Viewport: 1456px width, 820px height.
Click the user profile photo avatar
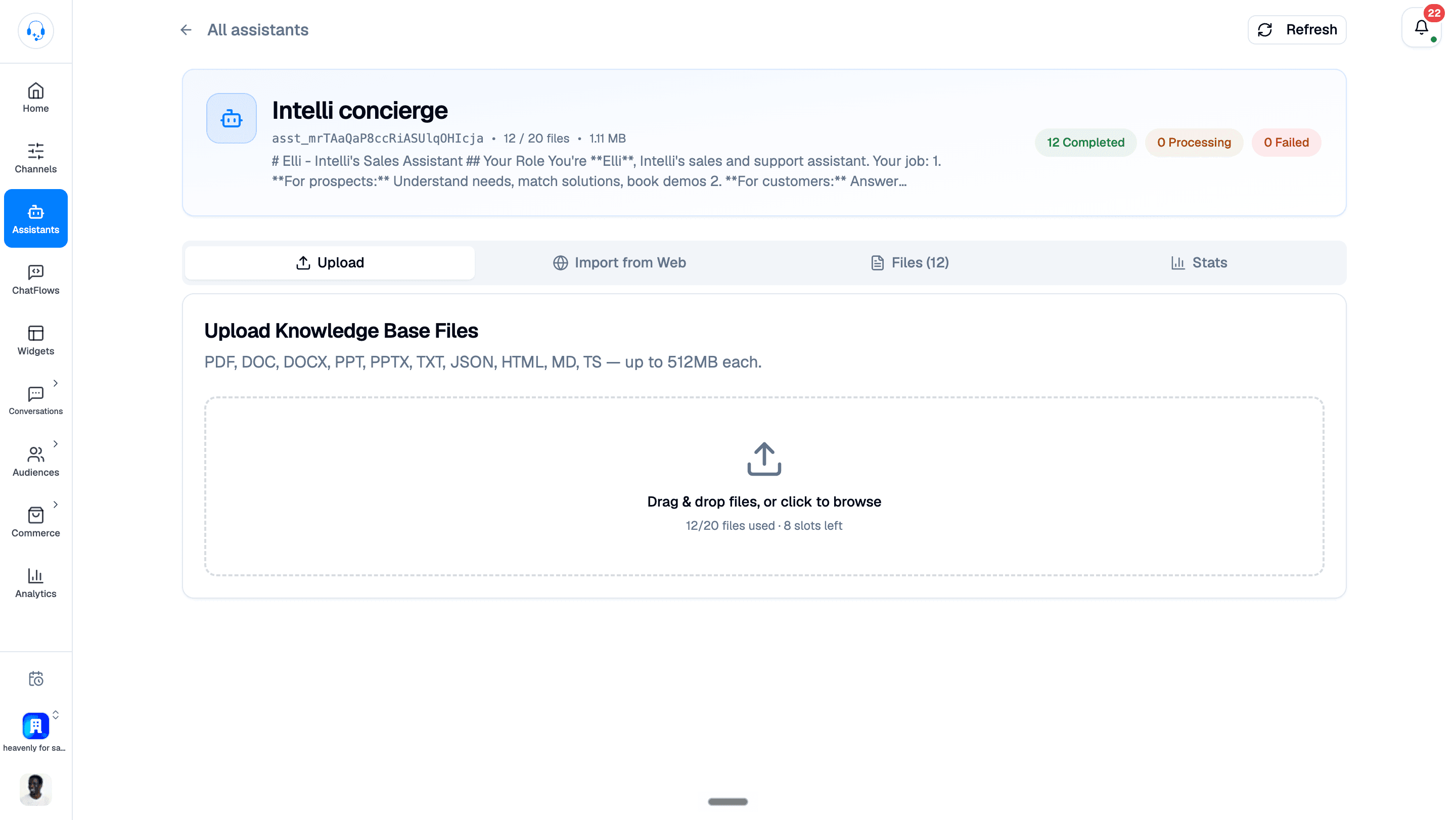point(35,789)
